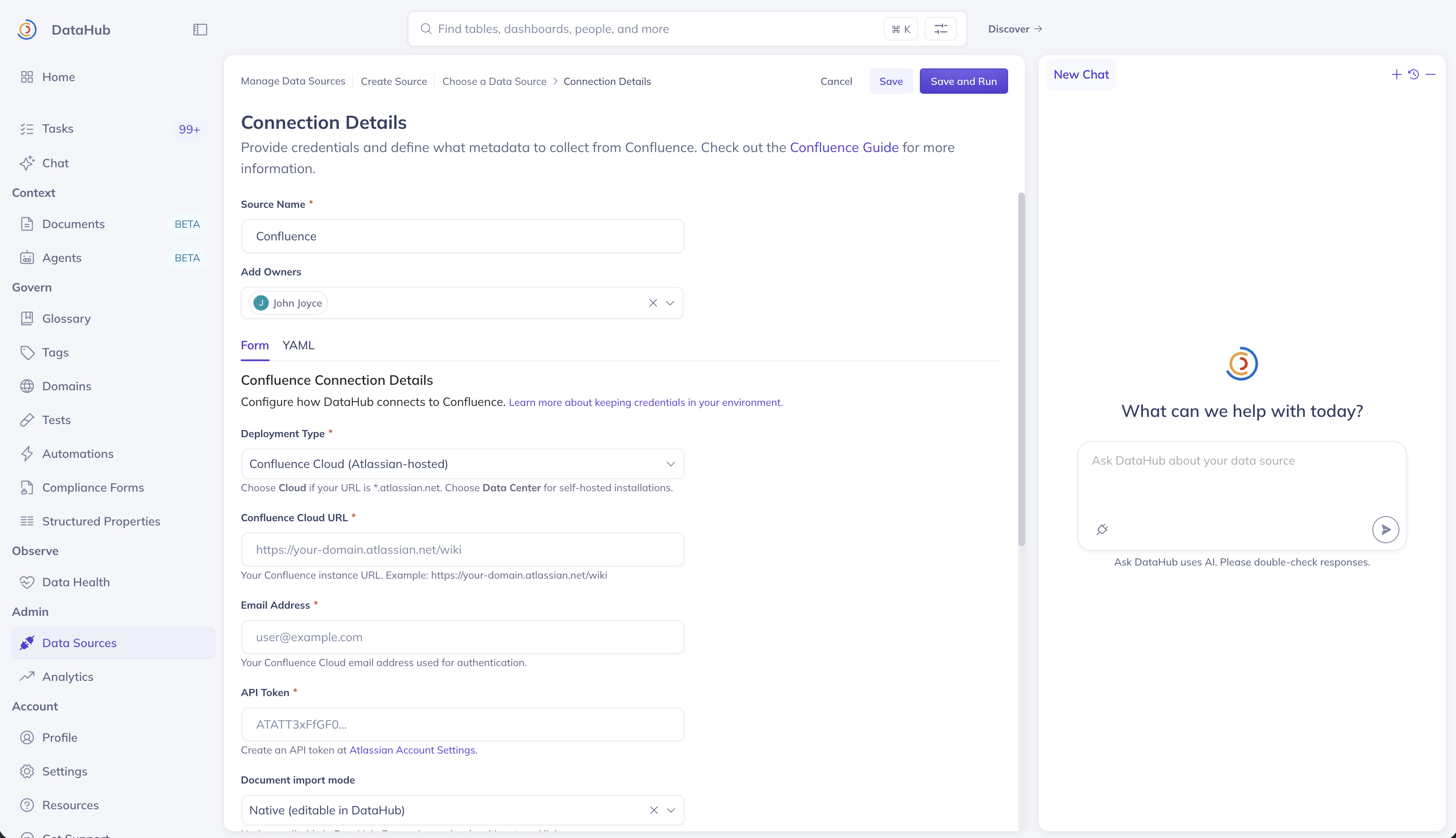The width and height of the screenshot is (1456, 838).
Task: Click the Save button
Action: click(891, 81)
